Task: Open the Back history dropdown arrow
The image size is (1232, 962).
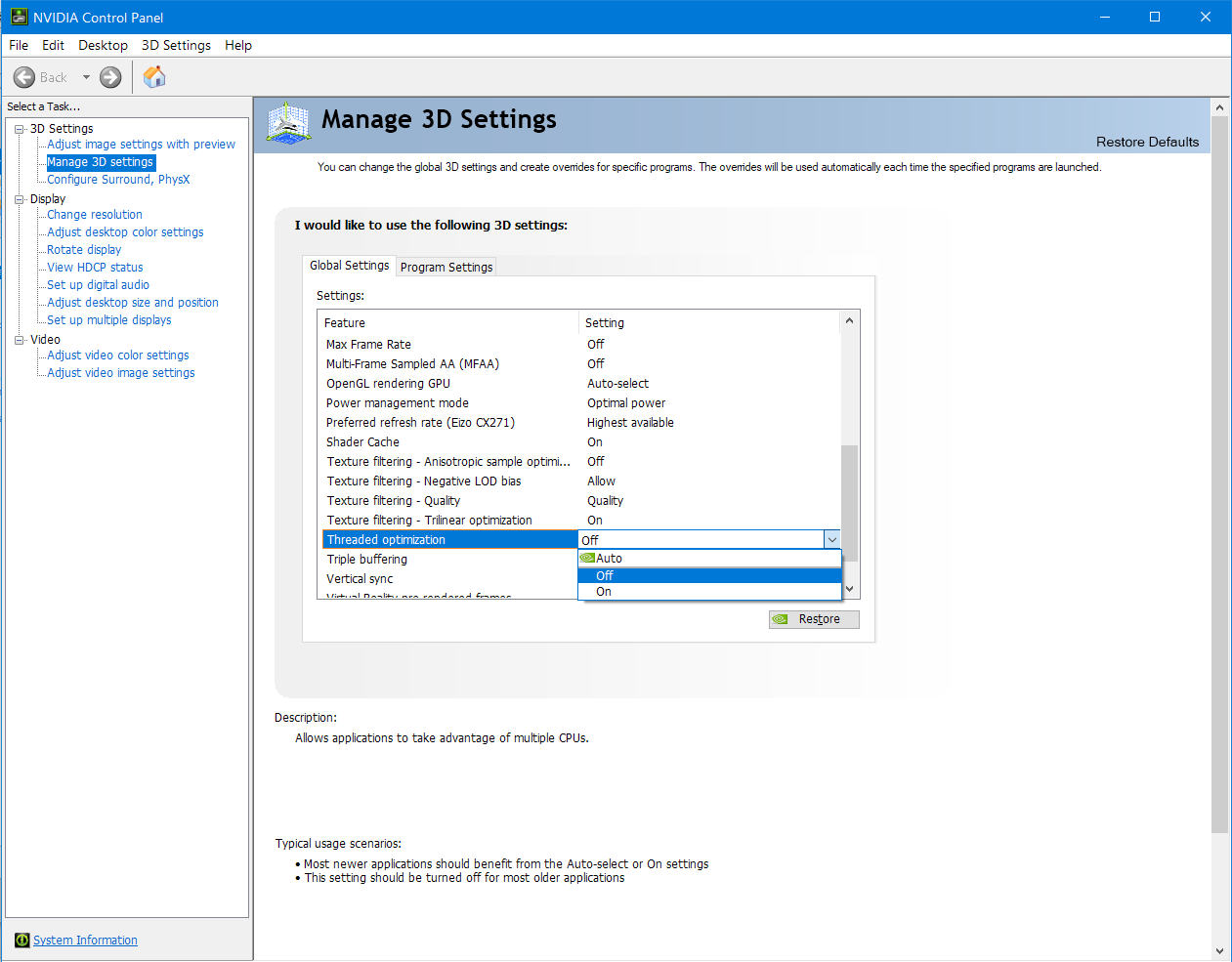Action: [86, 77]
